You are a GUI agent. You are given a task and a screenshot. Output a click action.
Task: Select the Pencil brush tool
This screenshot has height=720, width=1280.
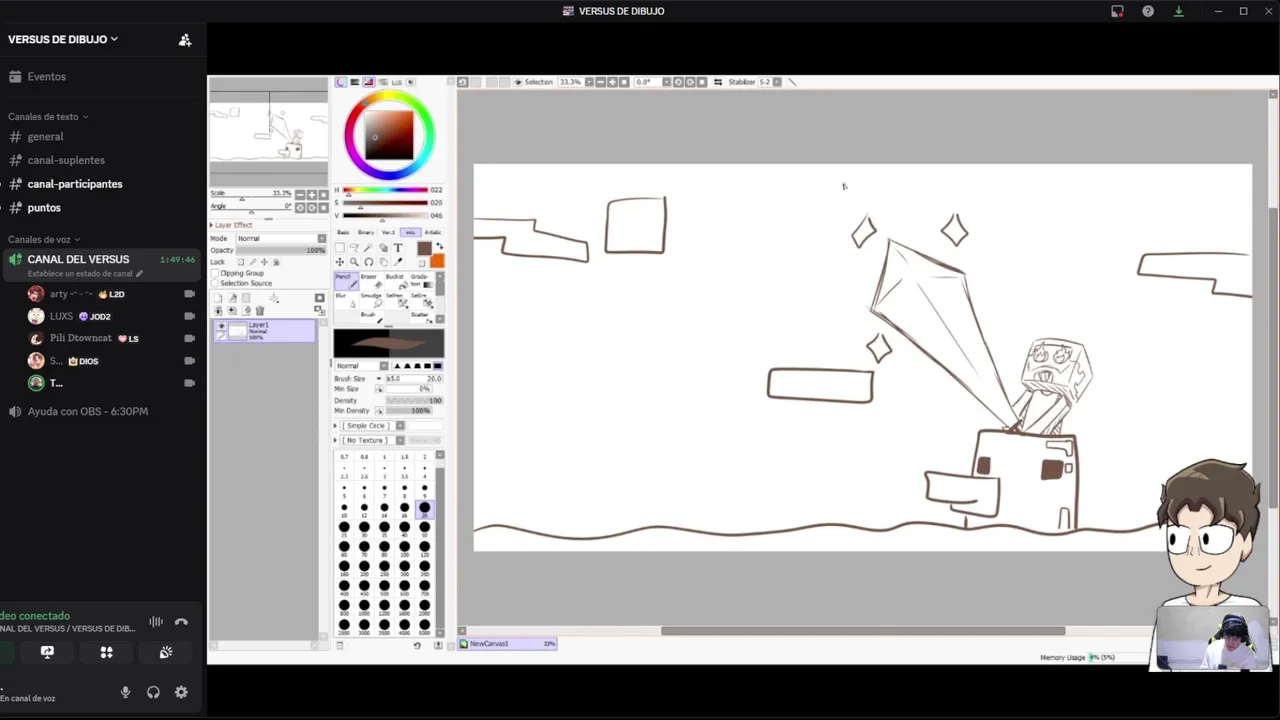tap(347, 281)
